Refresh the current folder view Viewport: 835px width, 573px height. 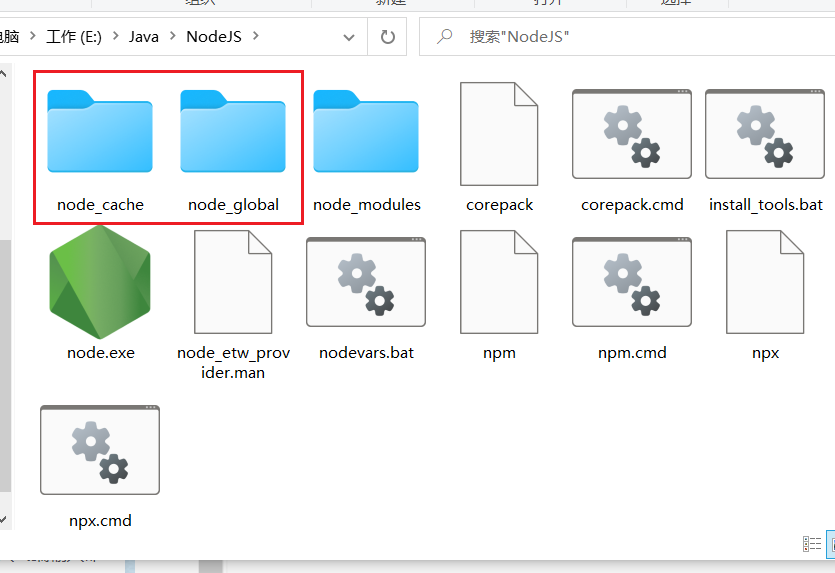(x=387, y=37)
